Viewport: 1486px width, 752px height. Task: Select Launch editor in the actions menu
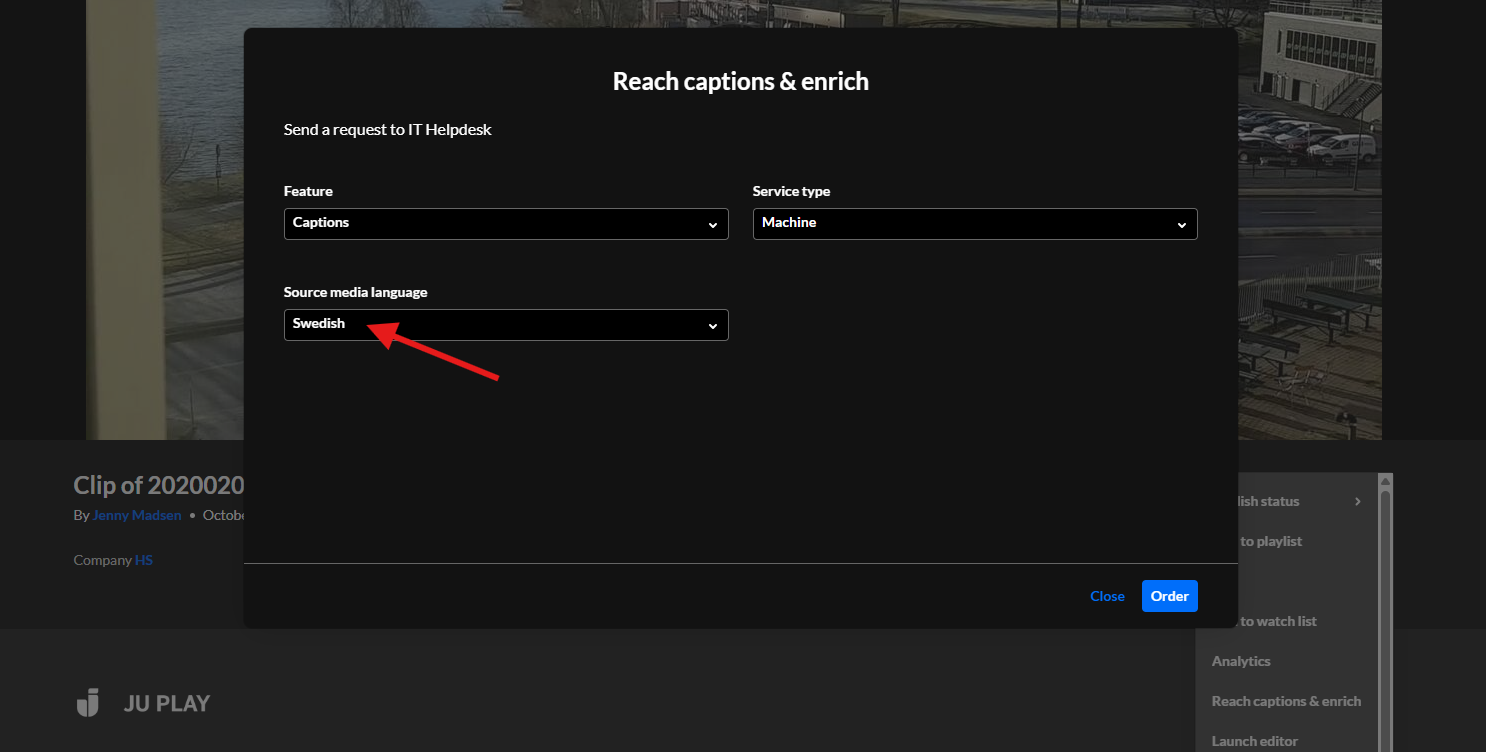(x=1254, y=741)
